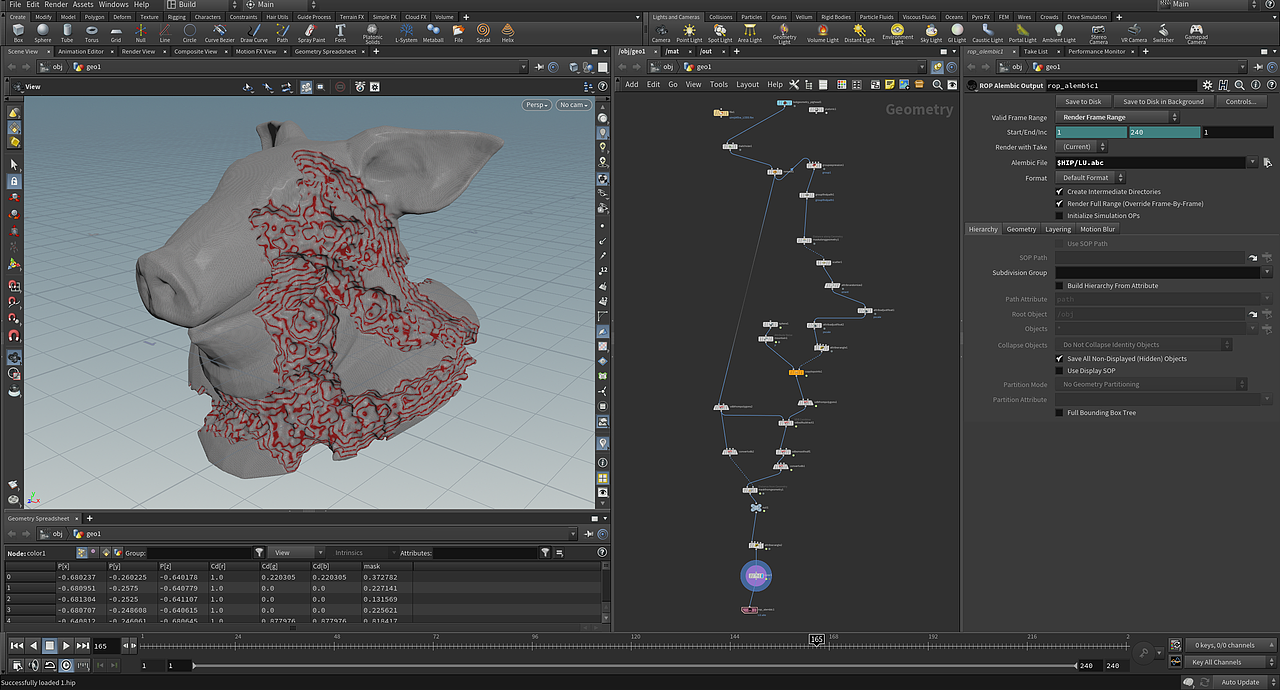Screen dimensions: 1280x690
Task: Enable Initialize Simulation OPs checkbox
Action: (1060, 216)
